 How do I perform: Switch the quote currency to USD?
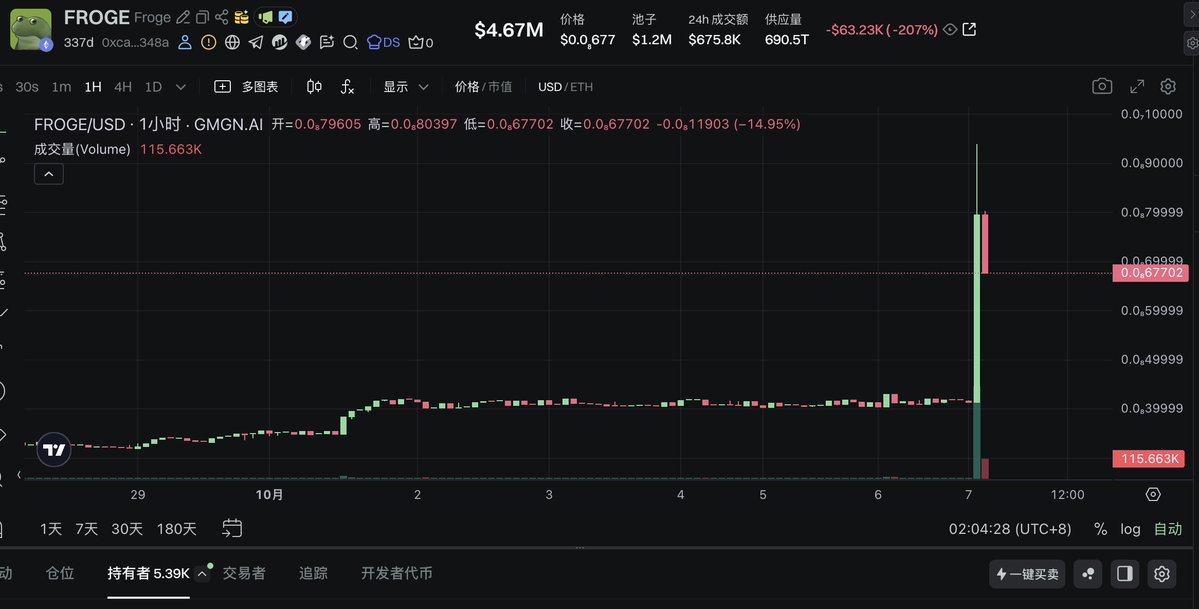(x=550, y=86)
